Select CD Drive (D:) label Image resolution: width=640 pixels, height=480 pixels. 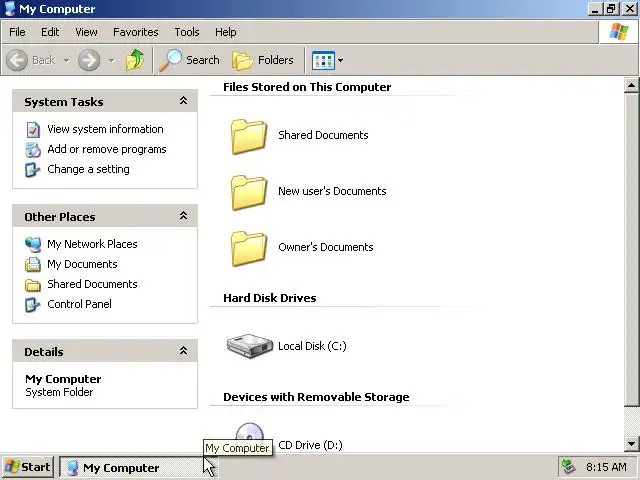click(310, 445)
